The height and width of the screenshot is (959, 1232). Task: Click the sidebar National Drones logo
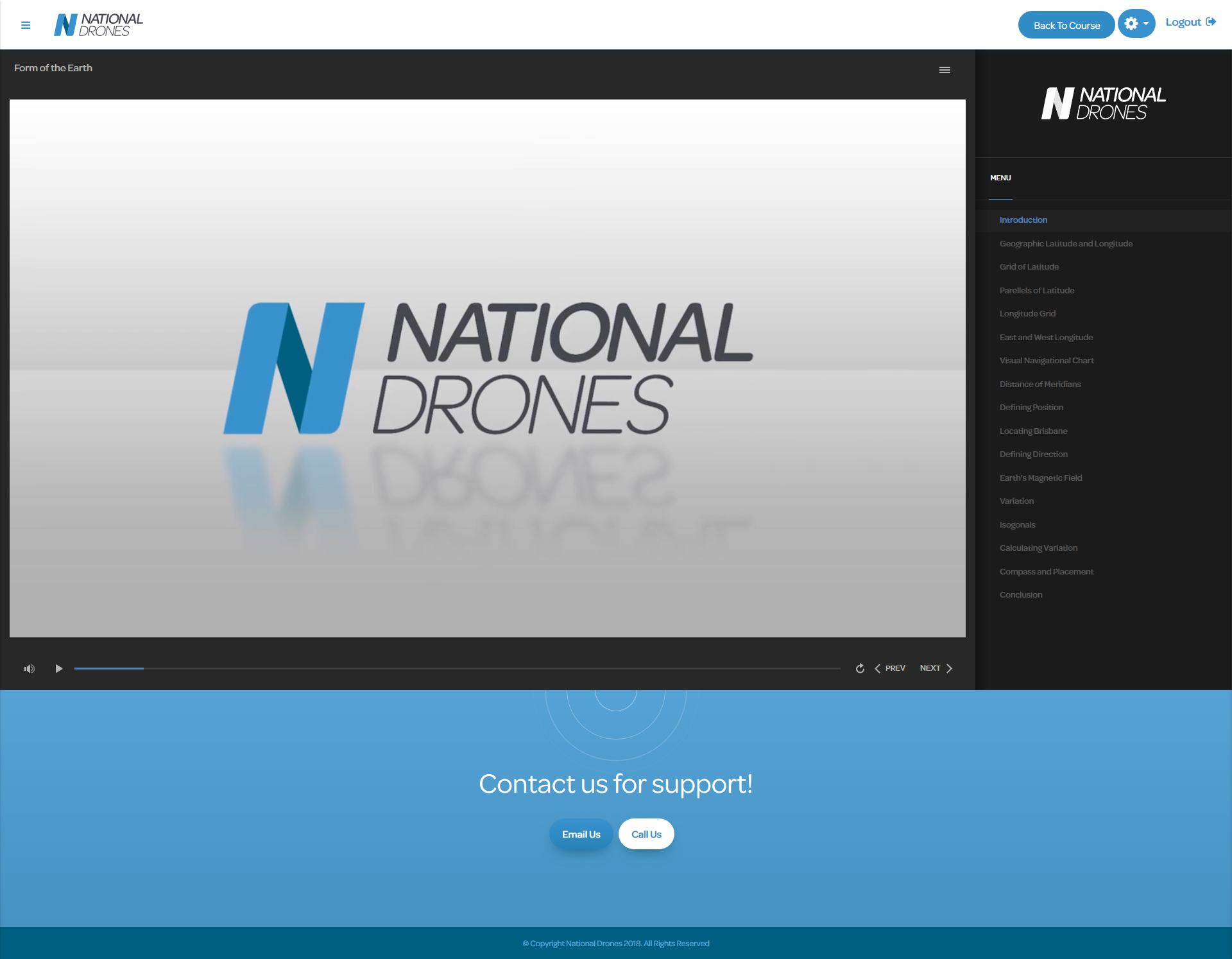[1103, 103]
